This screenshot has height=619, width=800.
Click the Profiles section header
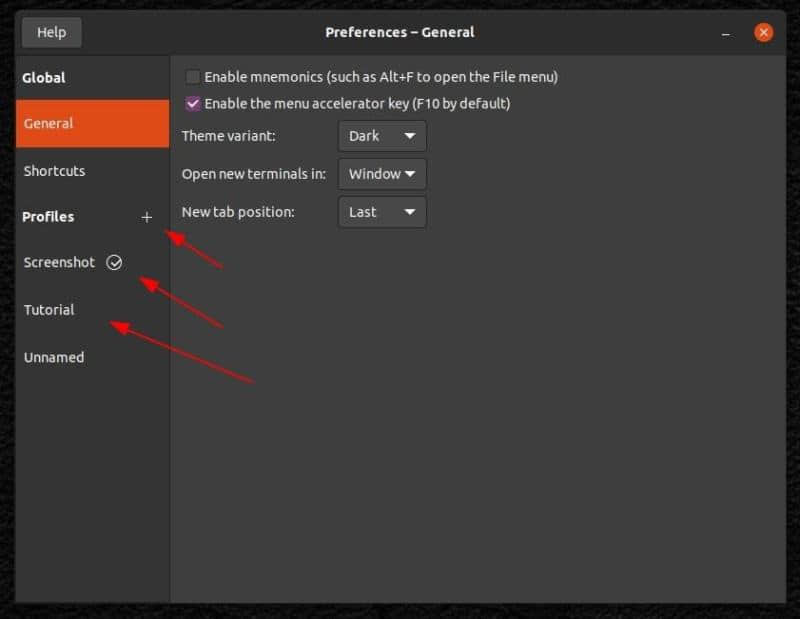[x=48, y=217]
